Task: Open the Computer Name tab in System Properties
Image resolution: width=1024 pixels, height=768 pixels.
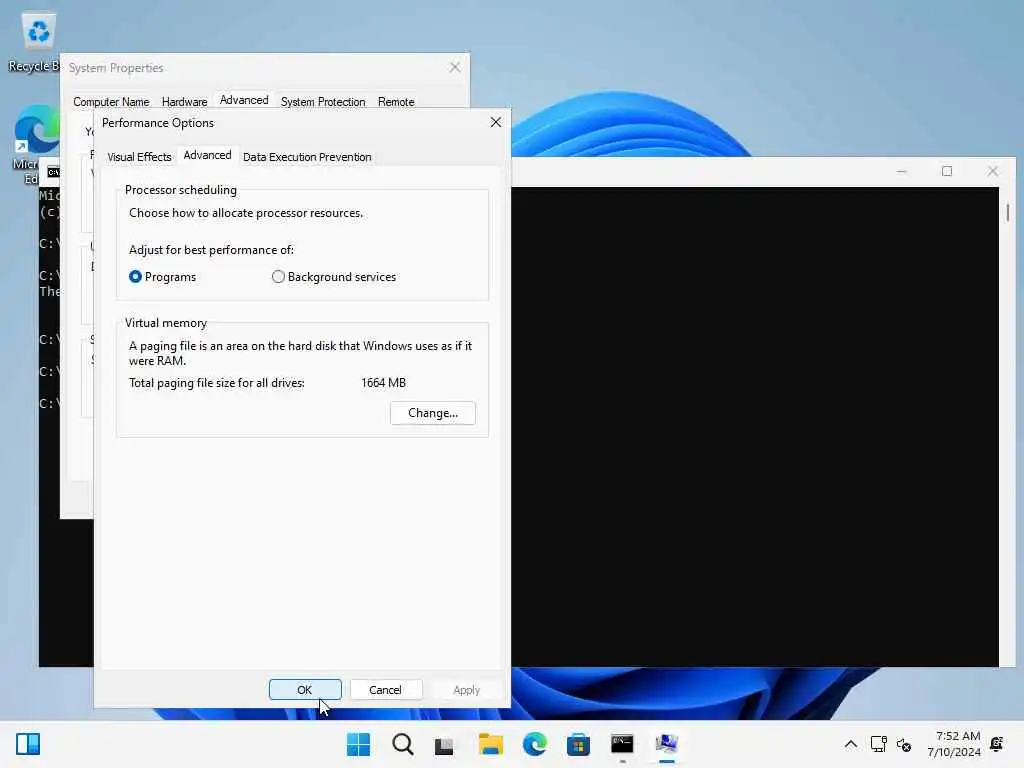Action: click(x=111, y=102)
